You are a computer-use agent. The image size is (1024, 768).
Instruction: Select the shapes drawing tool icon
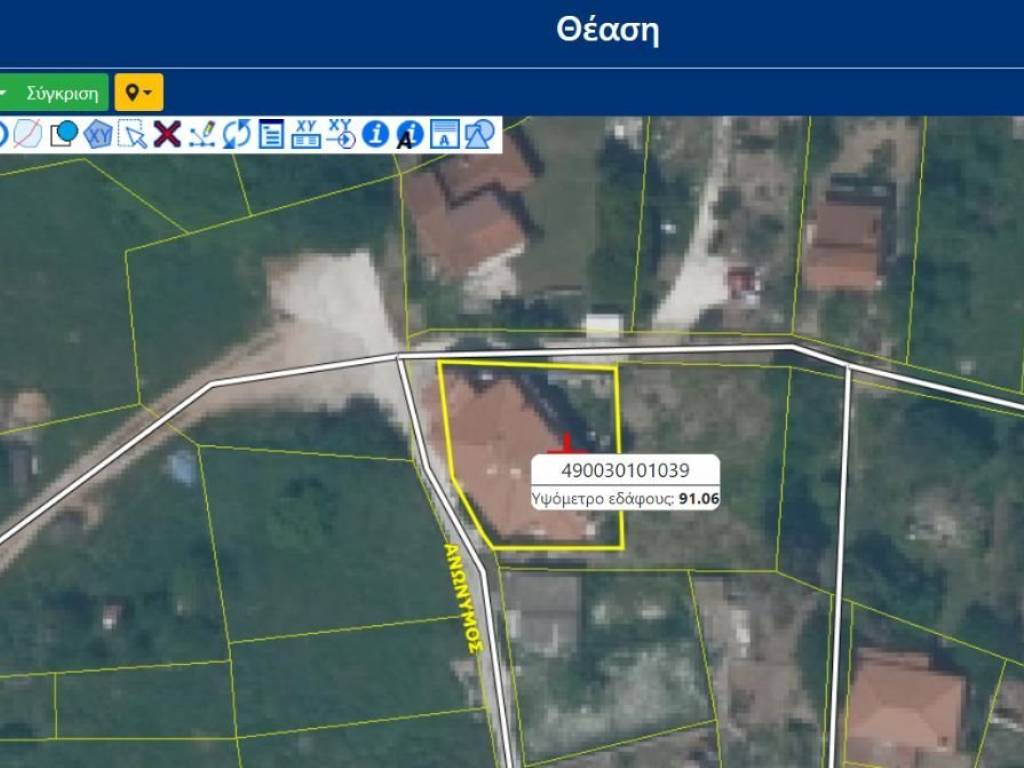[x=480, y=133]
